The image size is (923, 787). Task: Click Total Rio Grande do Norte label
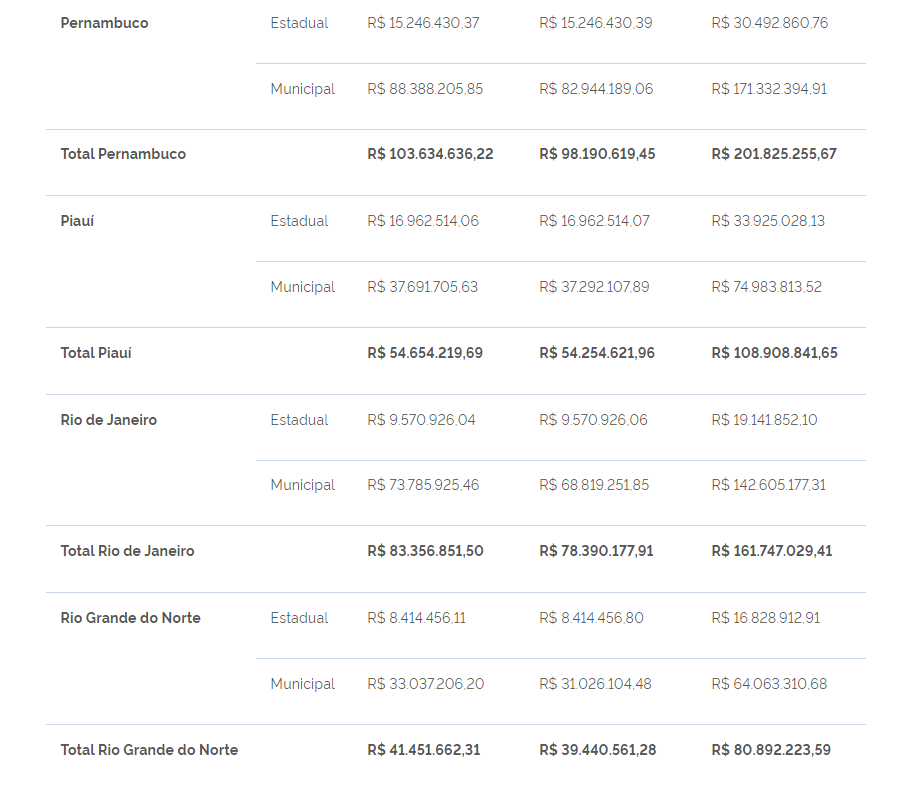150,750
